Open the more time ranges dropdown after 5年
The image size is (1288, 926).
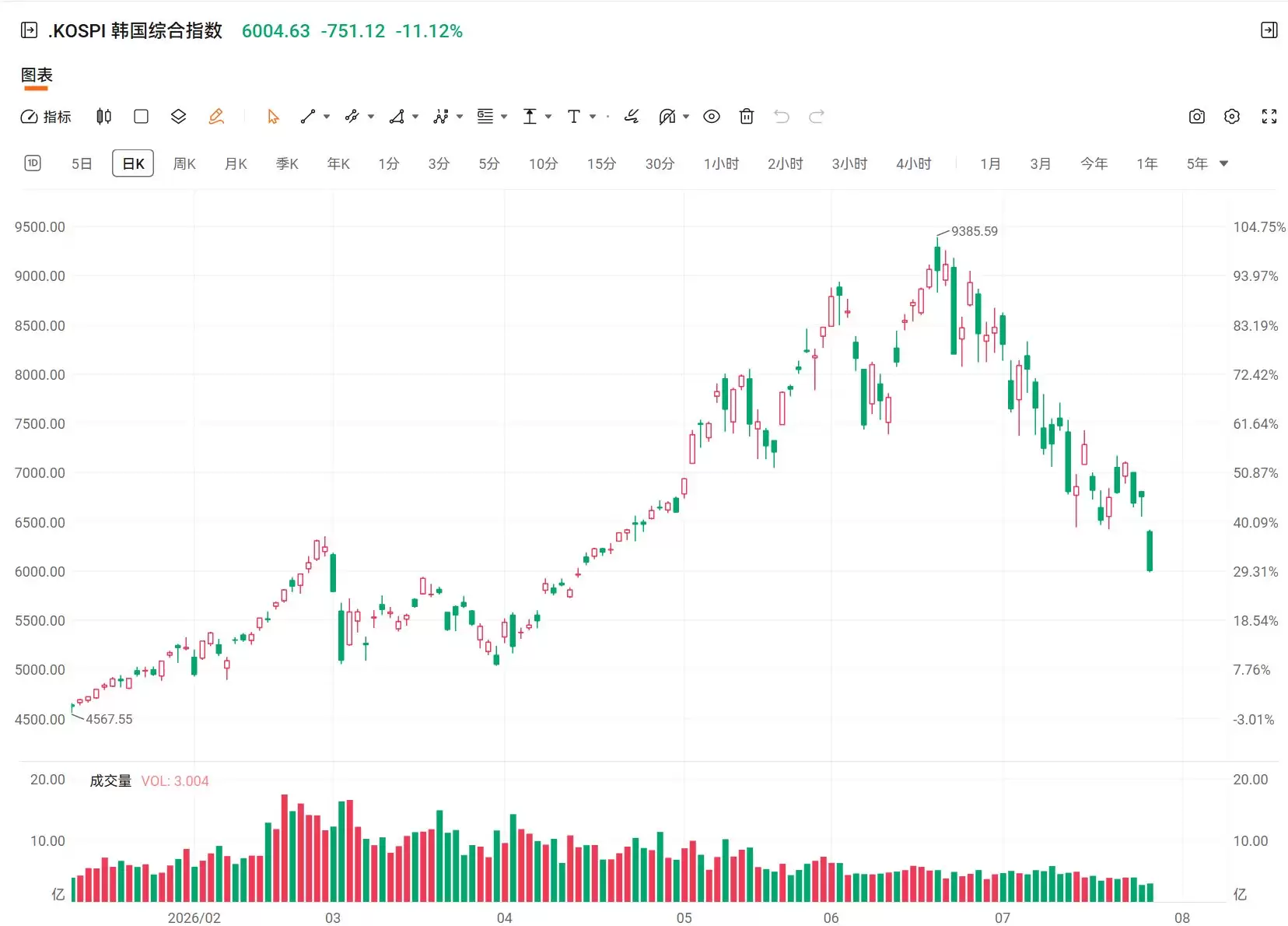1223,163
